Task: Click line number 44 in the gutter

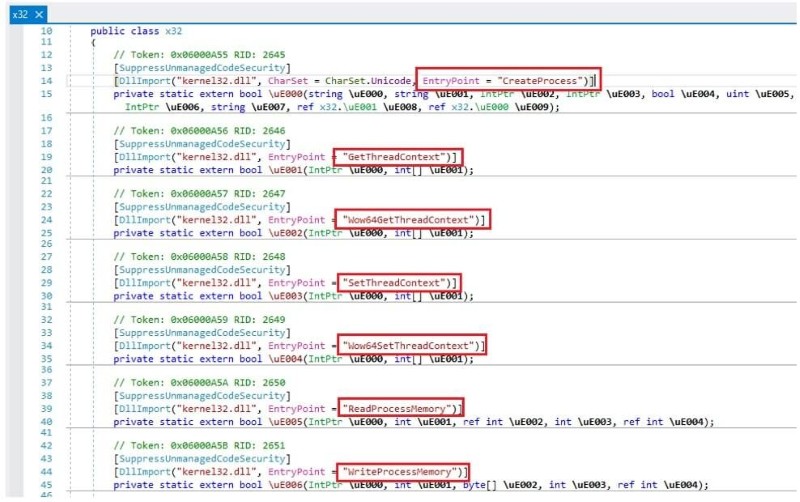Action: (46, 472)
